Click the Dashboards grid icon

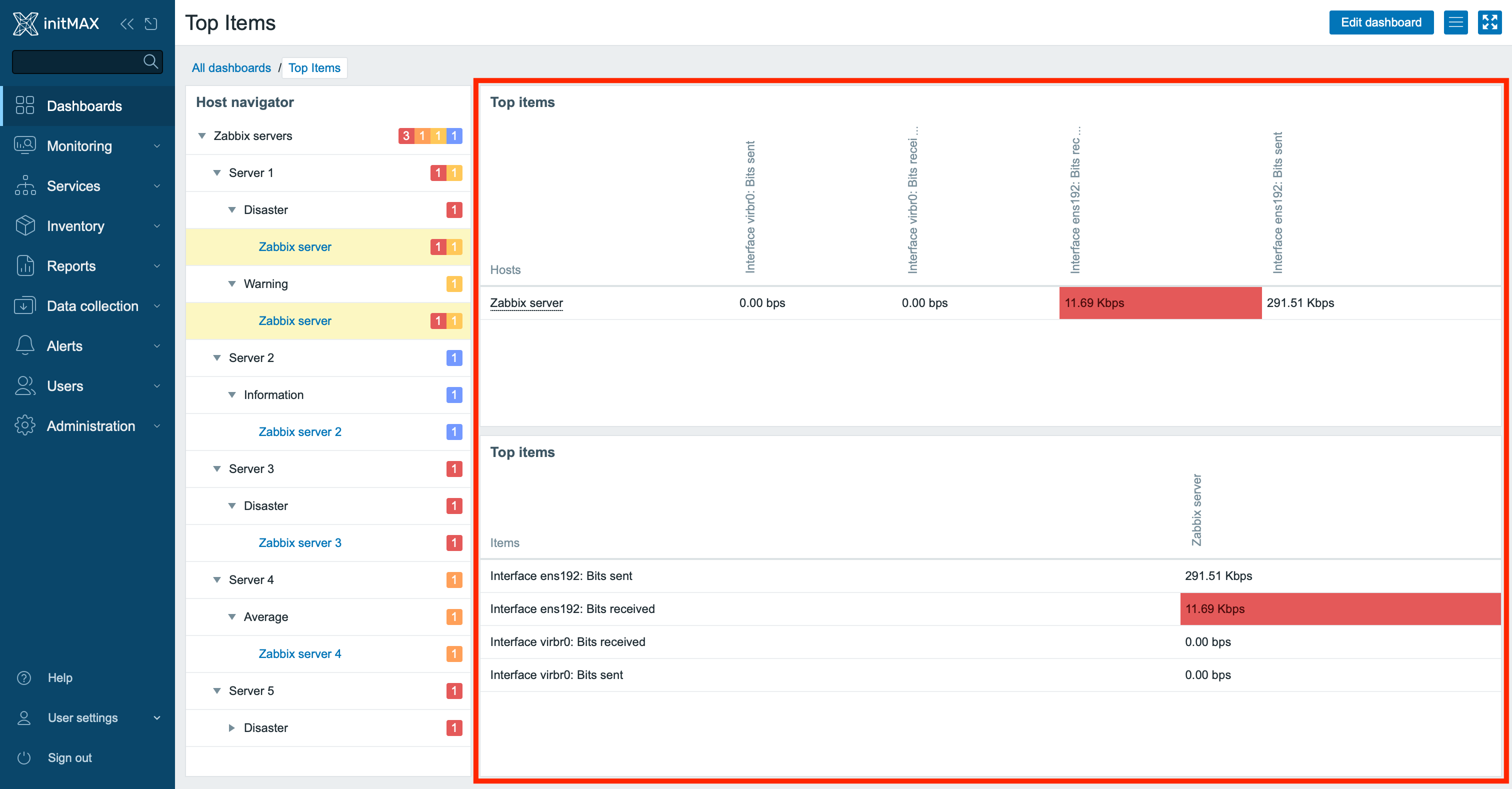24,105
